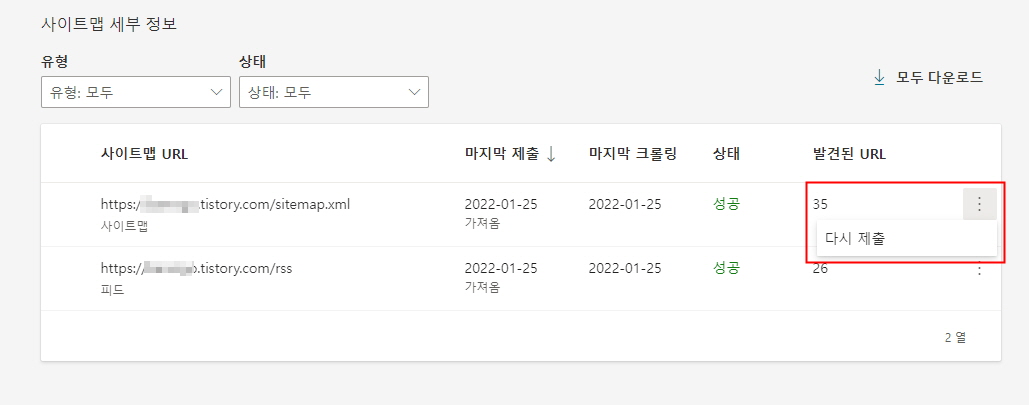Click the 피드 type label under rss

tap(112, 289)
